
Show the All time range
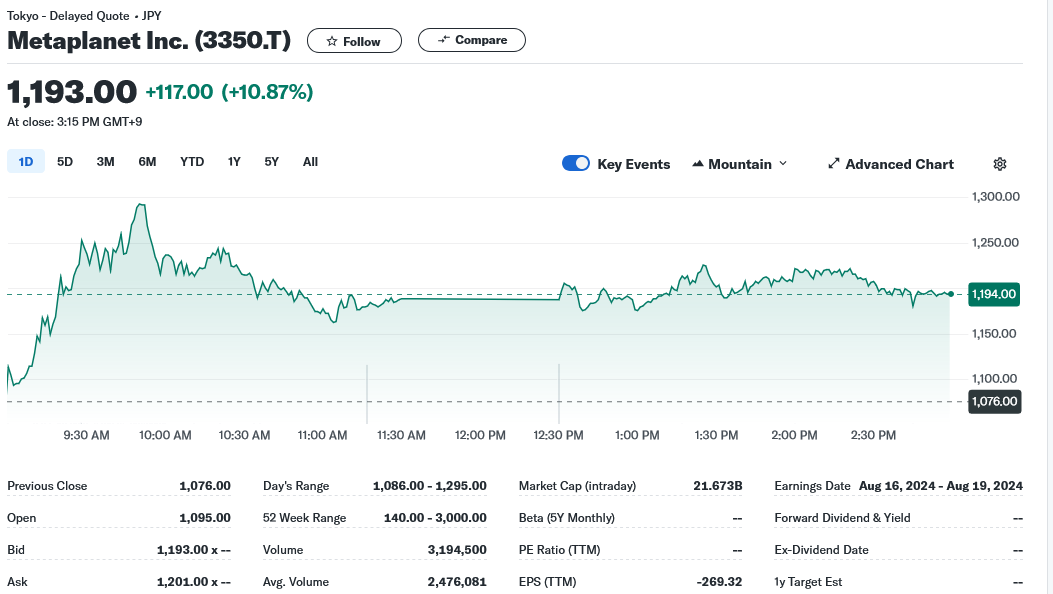click(x=310, y=162)
